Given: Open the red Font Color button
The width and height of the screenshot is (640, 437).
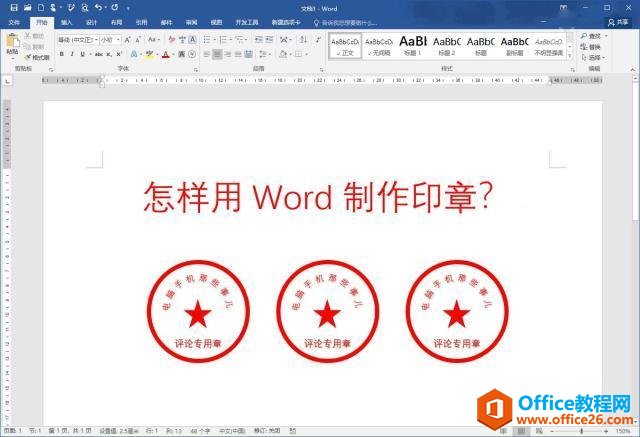Looking at the screenshot, I should (x=166, y=54).
